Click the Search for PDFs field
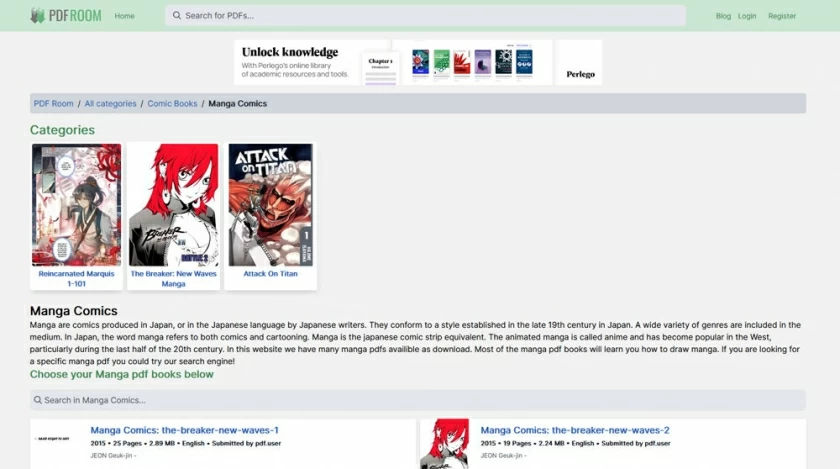Image resolution: width=840 pixels, height=469 pixels. click(425, 16)
